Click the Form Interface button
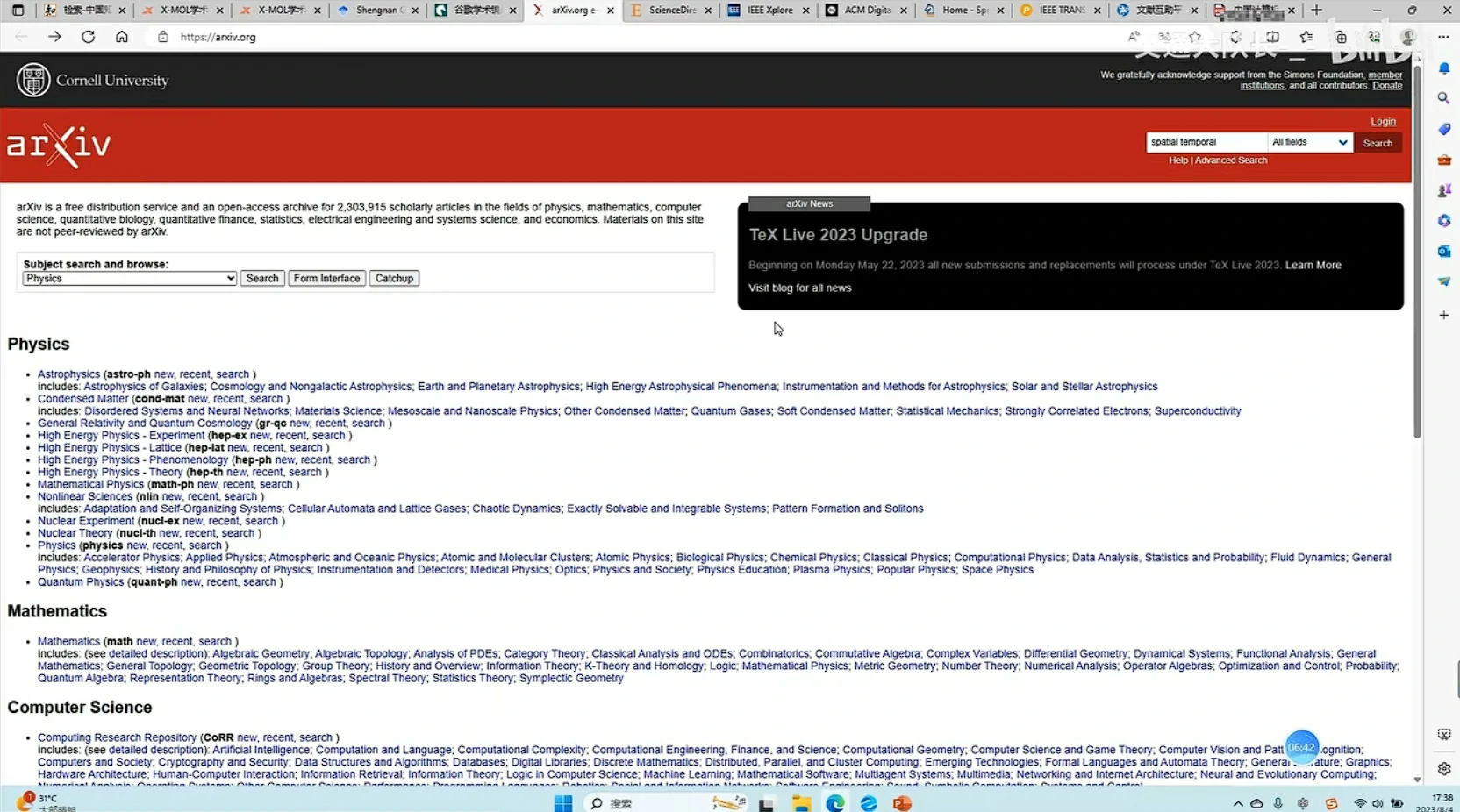 tap(326, 278)
